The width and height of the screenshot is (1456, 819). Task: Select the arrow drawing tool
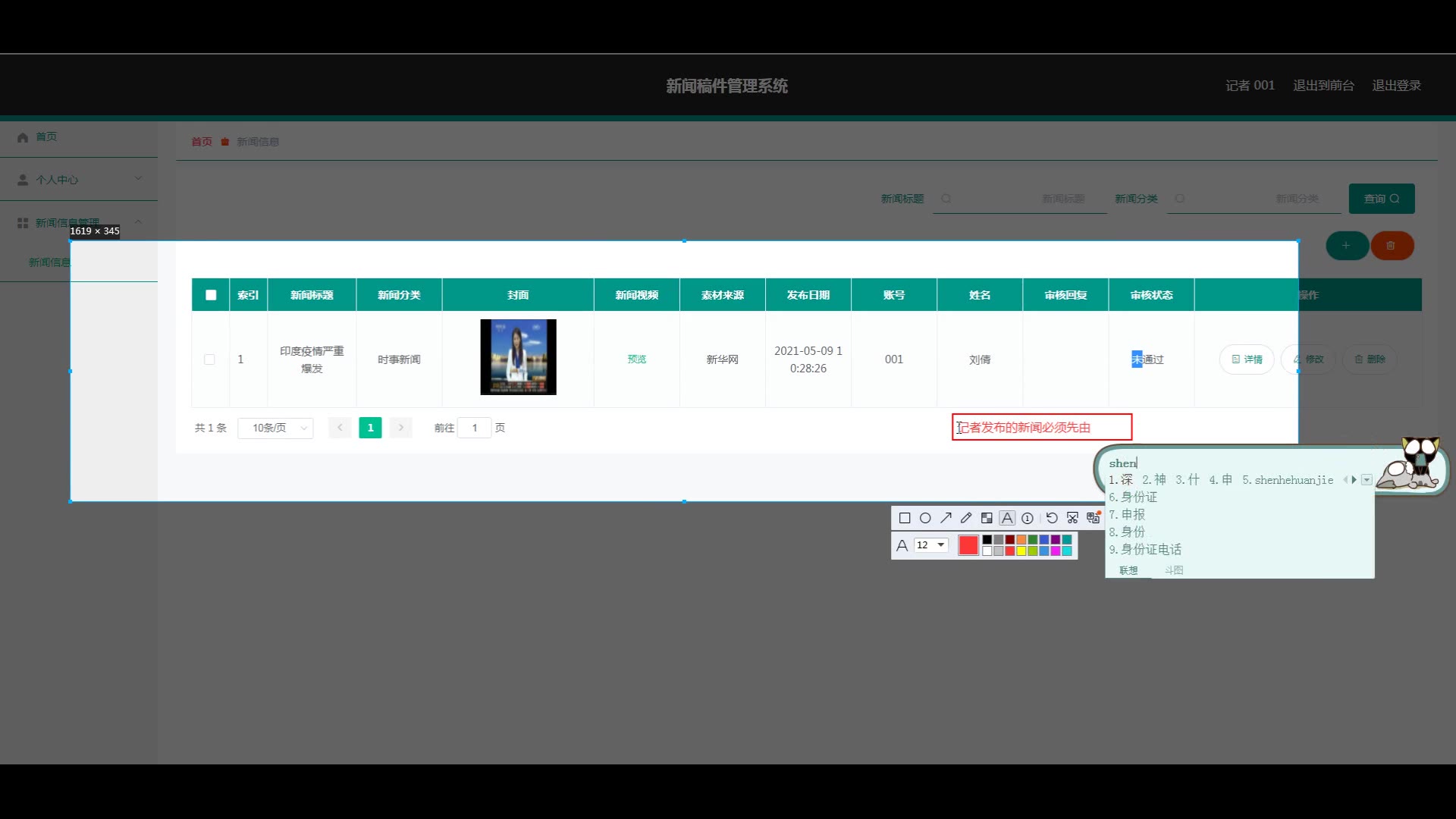point(946,518)
